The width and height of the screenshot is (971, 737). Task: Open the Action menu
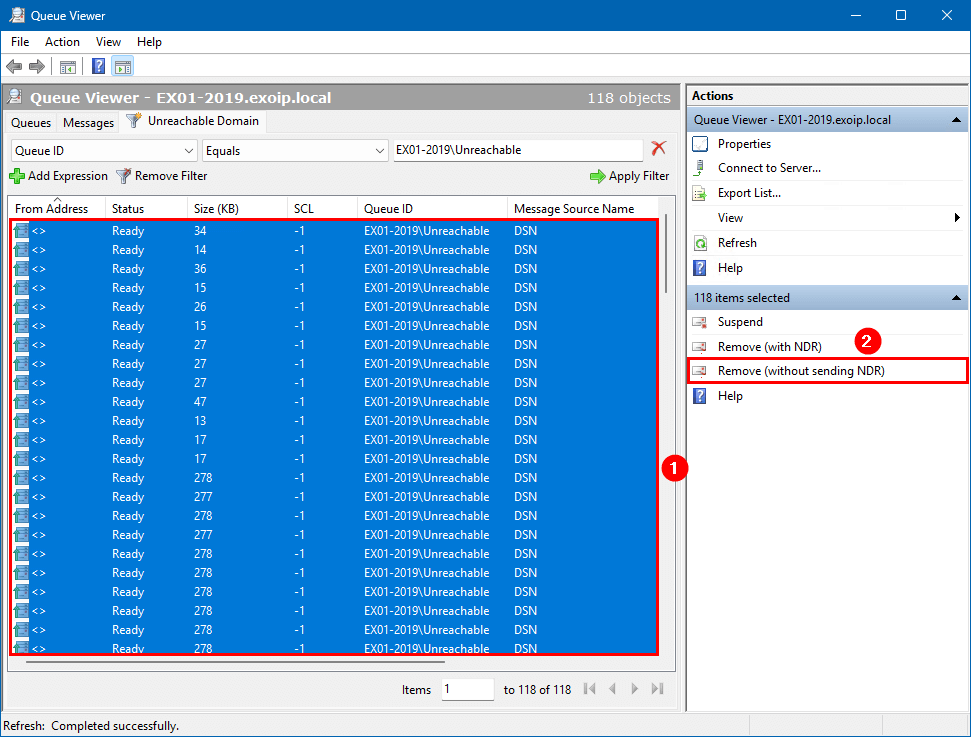tap(62, 42)
